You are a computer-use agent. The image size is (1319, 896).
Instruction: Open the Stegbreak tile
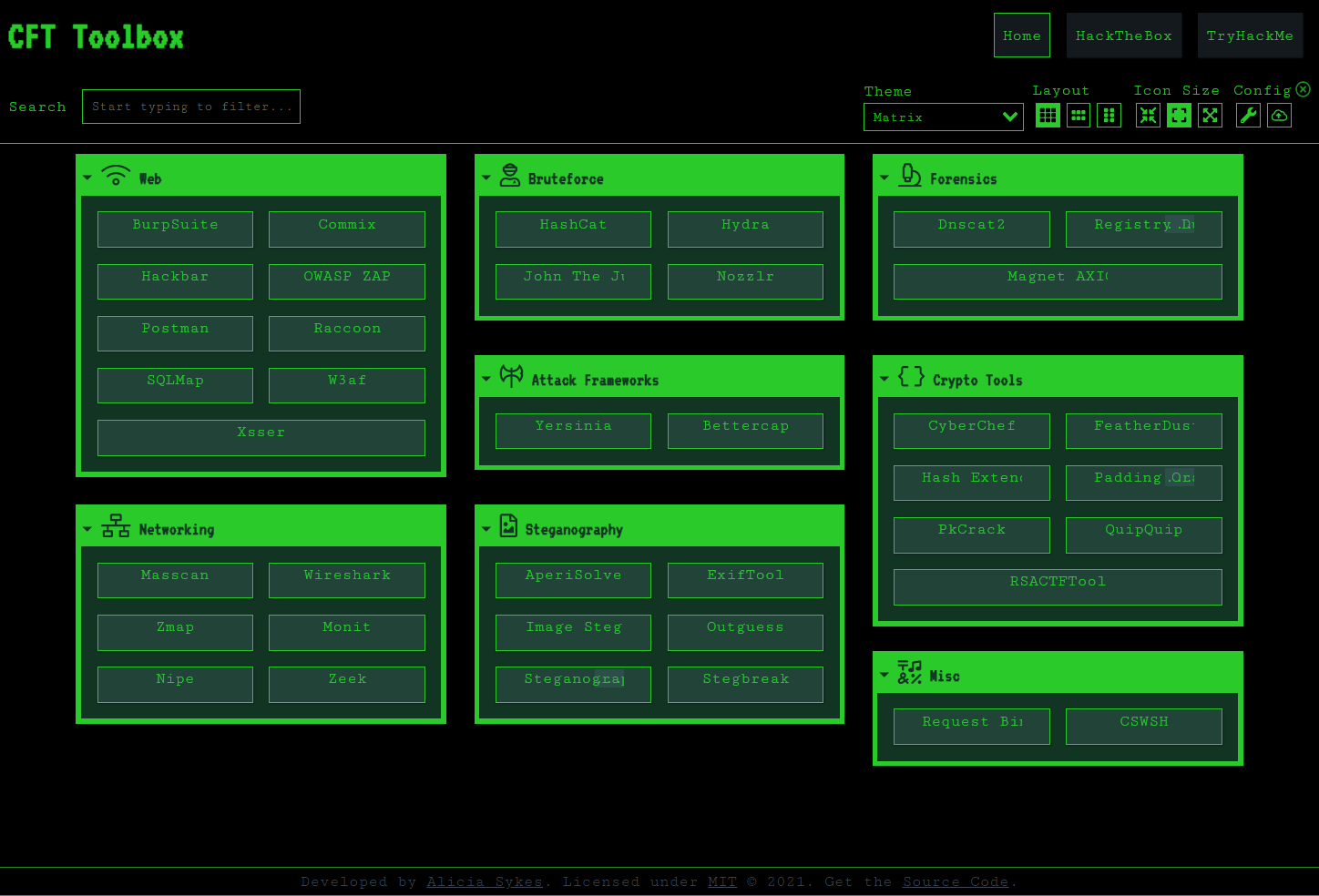pyautogui.click(x=745, y=684)
